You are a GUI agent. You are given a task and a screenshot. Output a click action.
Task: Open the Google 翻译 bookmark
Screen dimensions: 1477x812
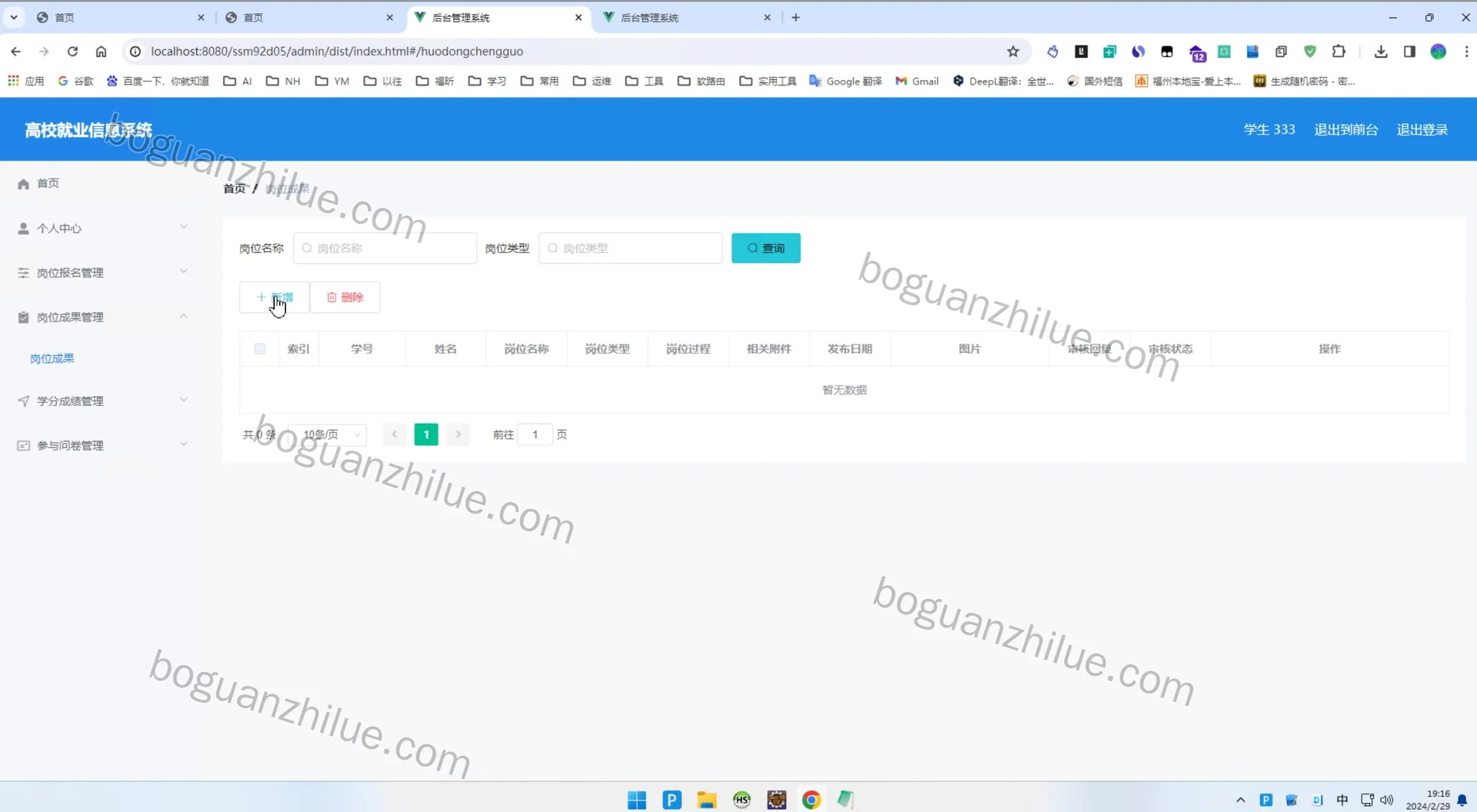[x=845, y=81]
